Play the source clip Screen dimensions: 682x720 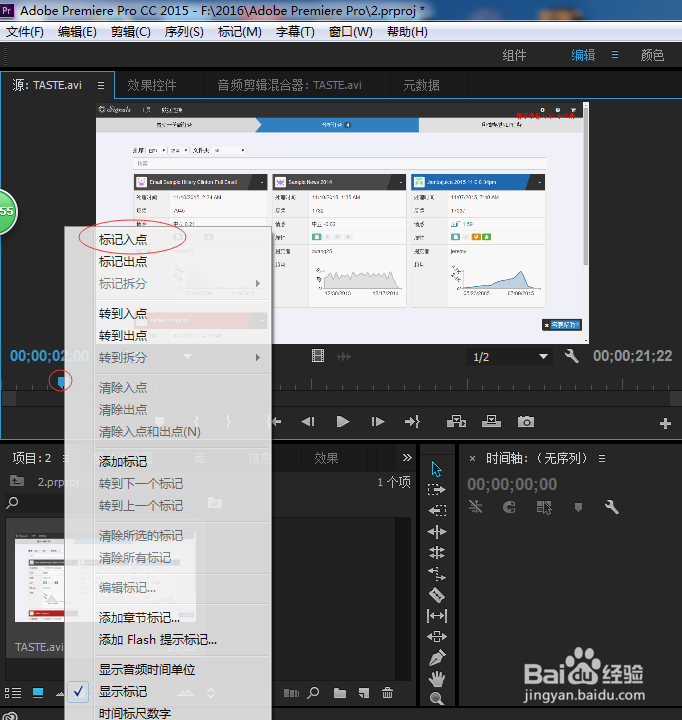pos(343,422)
